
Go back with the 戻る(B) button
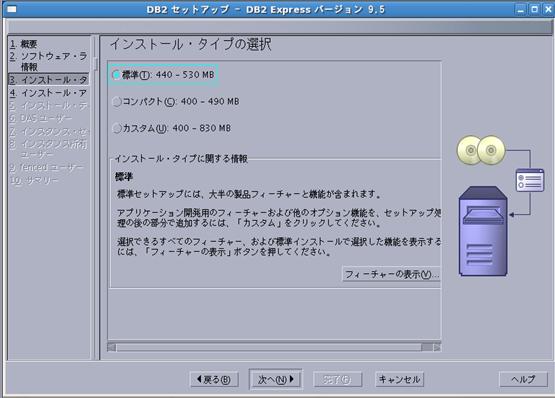(x=214, y=380)
